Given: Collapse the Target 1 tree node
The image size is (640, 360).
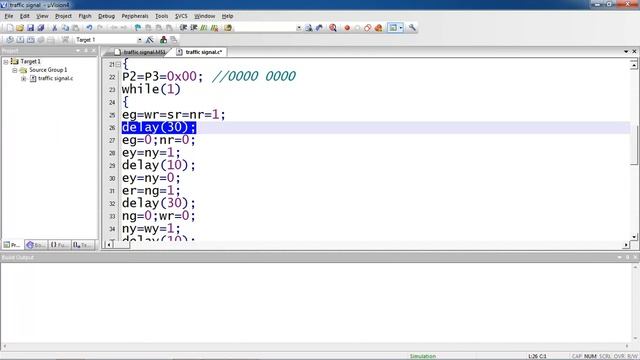Looking at the screenshot, I should tap(6, 62).
